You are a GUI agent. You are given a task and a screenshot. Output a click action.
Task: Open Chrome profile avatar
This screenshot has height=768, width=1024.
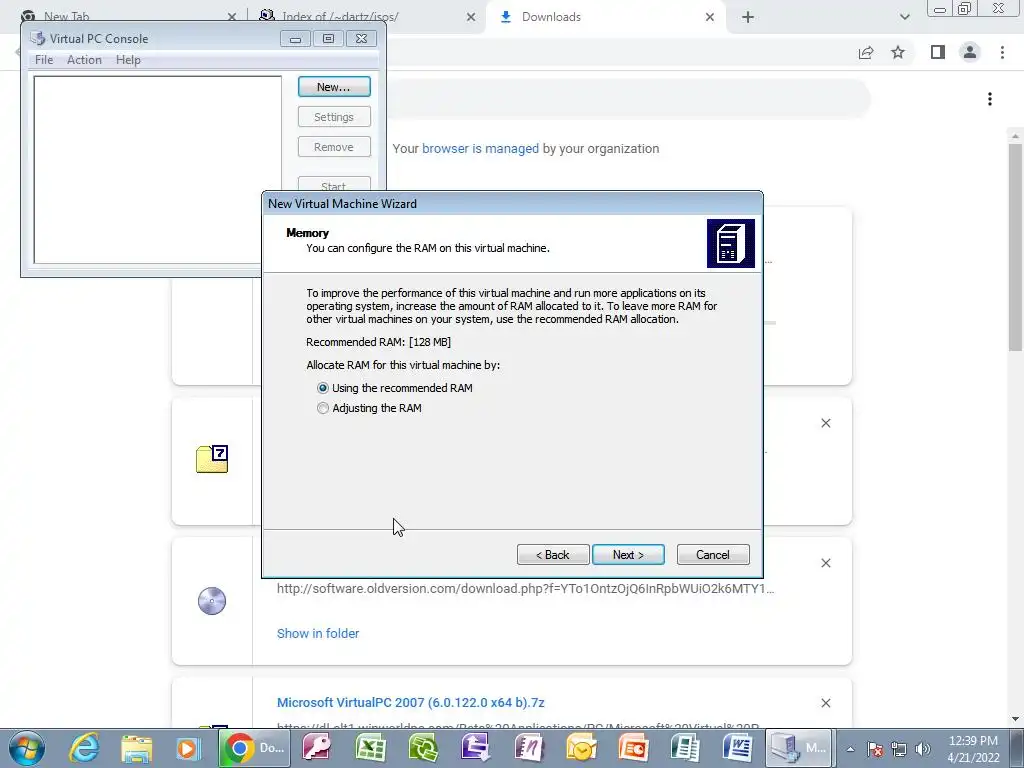970,52
